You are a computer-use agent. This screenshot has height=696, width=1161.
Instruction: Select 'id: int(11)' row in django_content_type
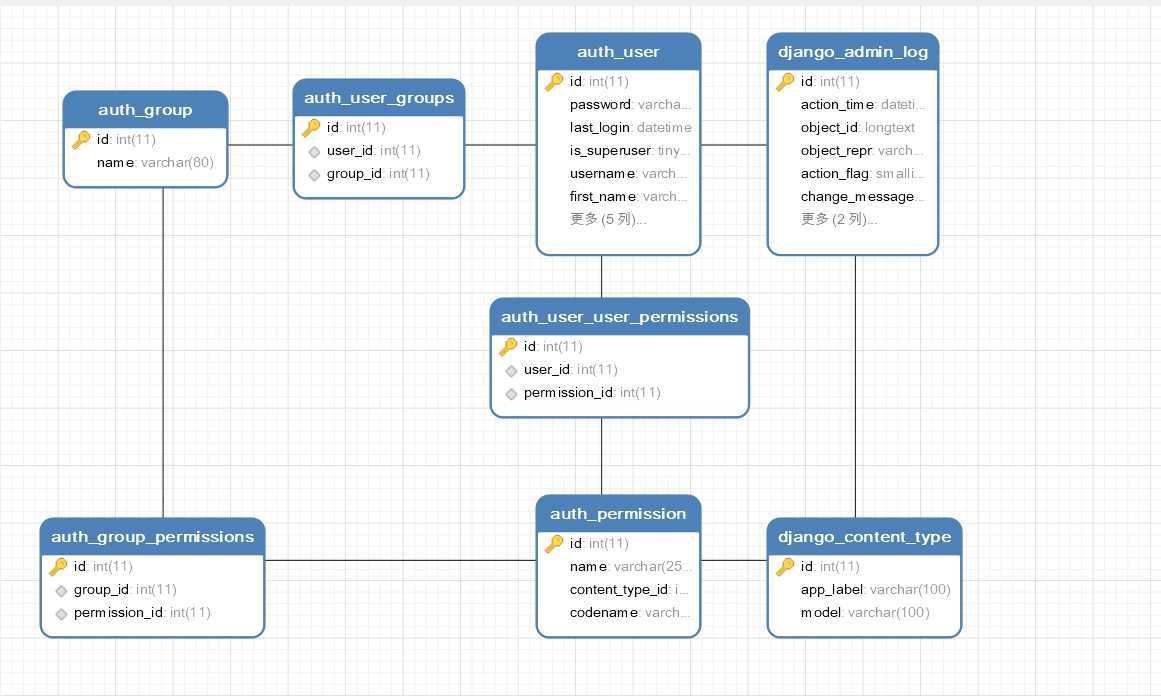(x=830, y=566)
